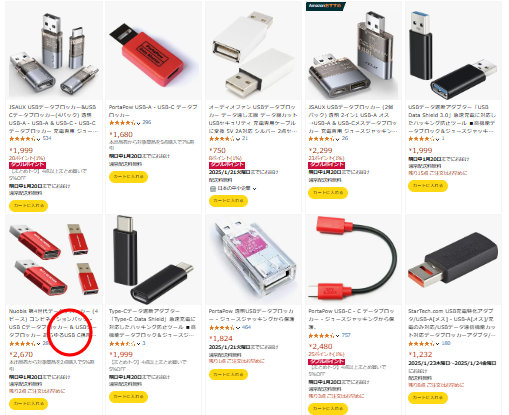Open the white silver USB data blocker image
509x415 pixels.
click(x=253, y=51)
